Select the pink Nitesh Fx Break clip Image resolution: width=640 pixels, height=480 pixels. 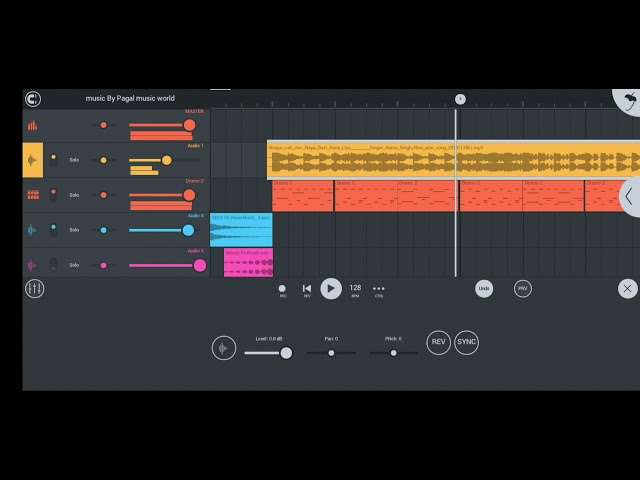click(x=248, y=262)
